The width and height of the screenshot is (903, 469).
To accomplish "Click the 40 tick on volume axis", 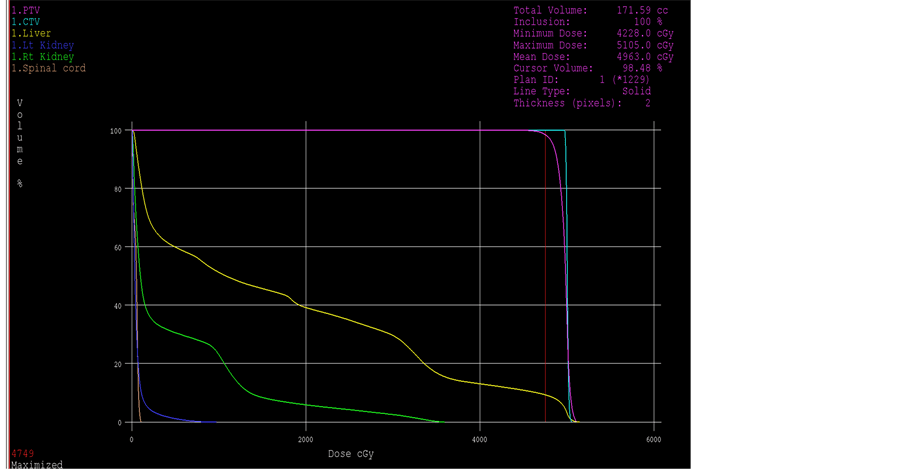I will [117, 306].
